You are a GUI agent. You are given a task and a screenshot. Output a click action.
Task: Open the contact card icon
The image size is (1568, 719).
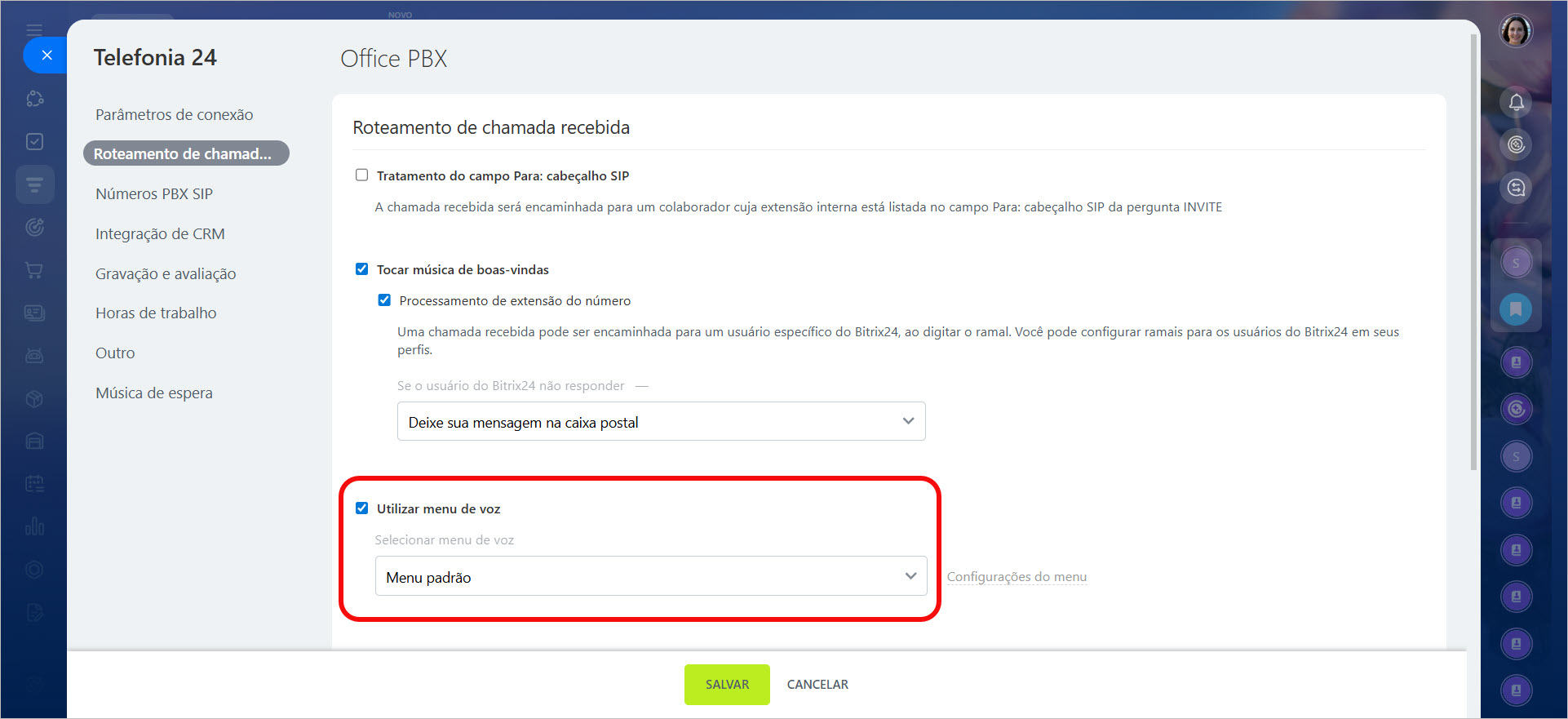[34, 313]
